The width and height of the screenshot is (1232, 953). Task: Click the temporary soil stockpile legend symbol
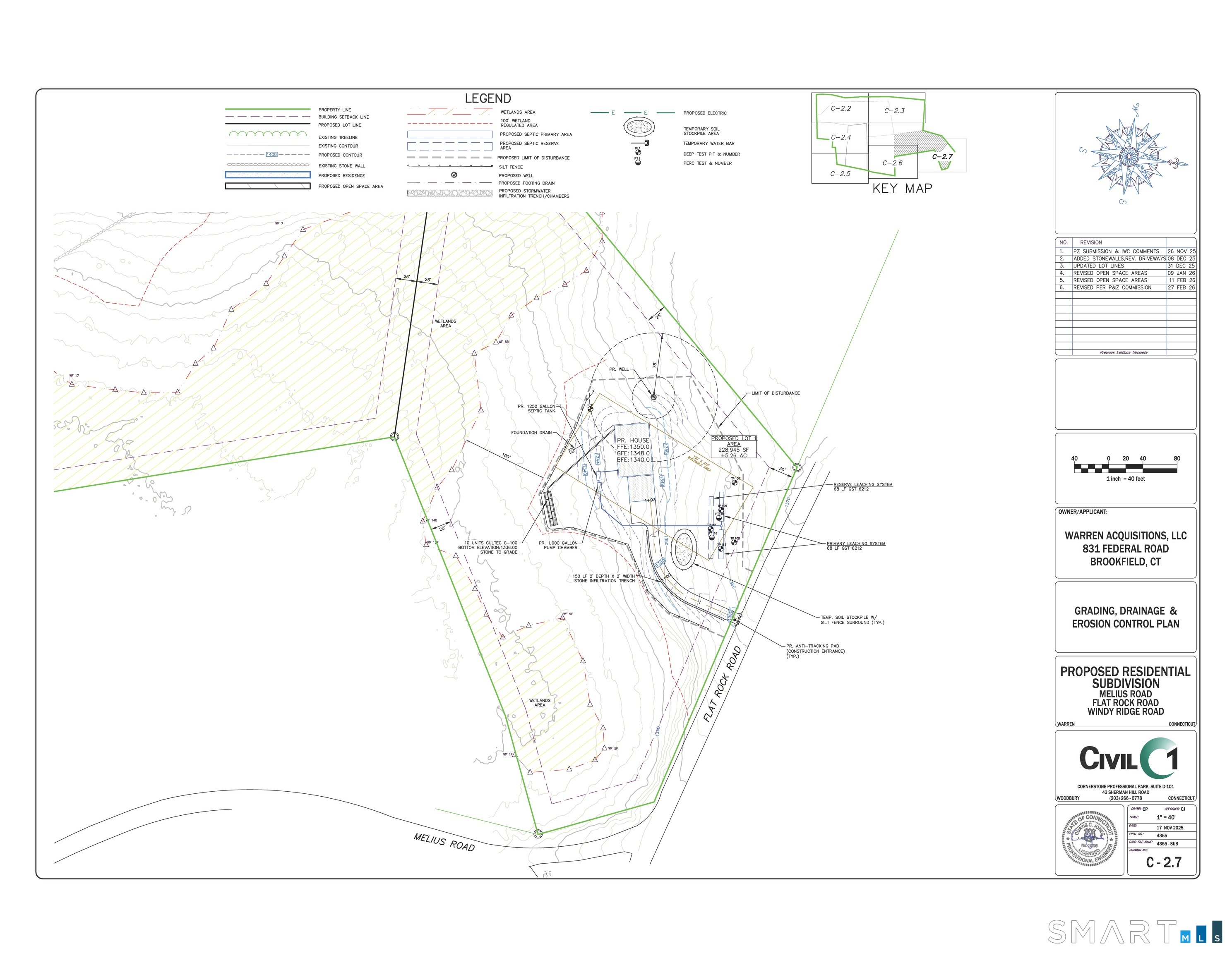639,127
